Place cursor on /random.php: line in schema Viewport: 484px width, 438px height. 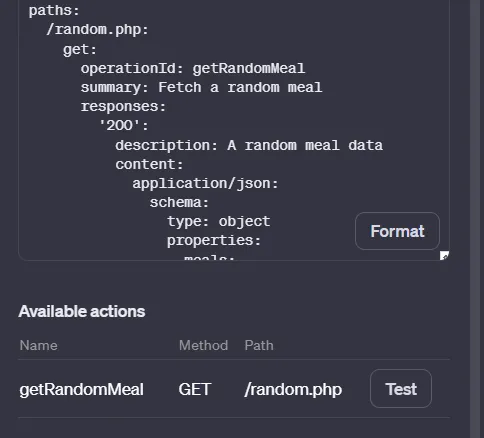[97, 30]
